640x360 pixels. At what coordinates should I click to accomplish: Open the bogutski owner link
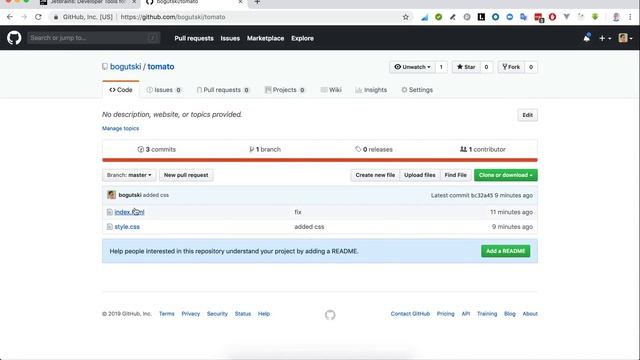point(125,67)
